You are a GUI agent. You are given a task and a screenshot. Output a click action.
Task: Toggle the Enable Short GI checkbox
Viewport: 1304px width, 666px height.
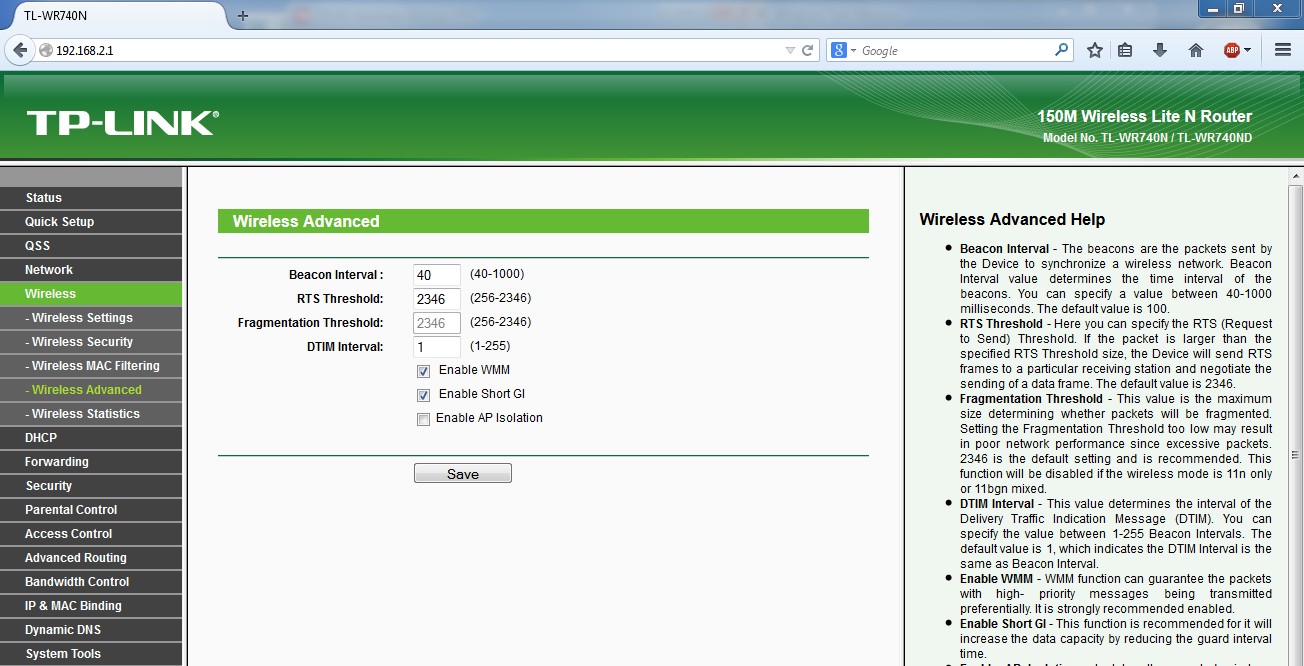(424, 395)
